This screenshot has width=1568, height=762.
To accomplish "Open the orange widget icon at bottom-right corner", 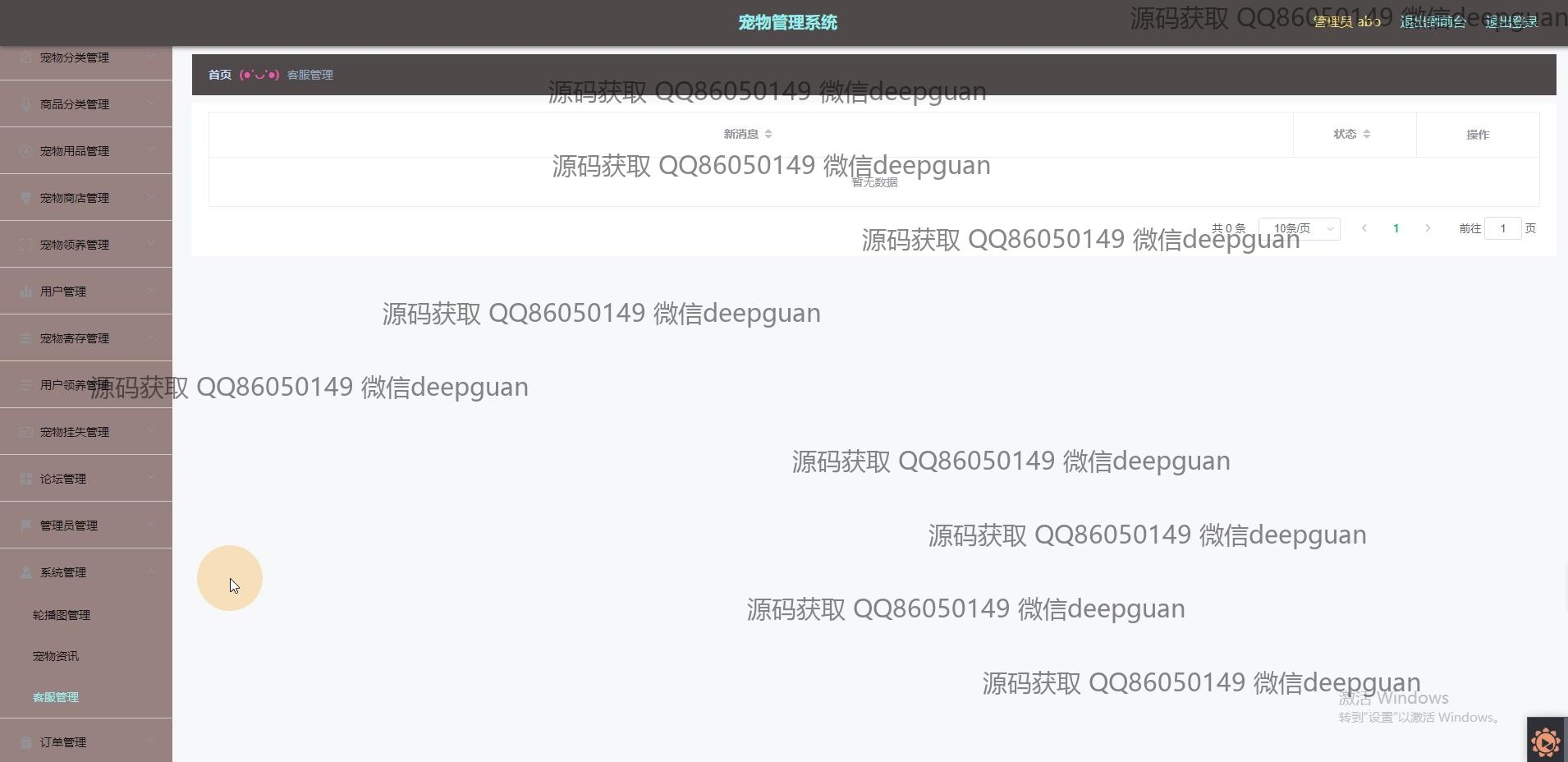I will [1547, 741].
